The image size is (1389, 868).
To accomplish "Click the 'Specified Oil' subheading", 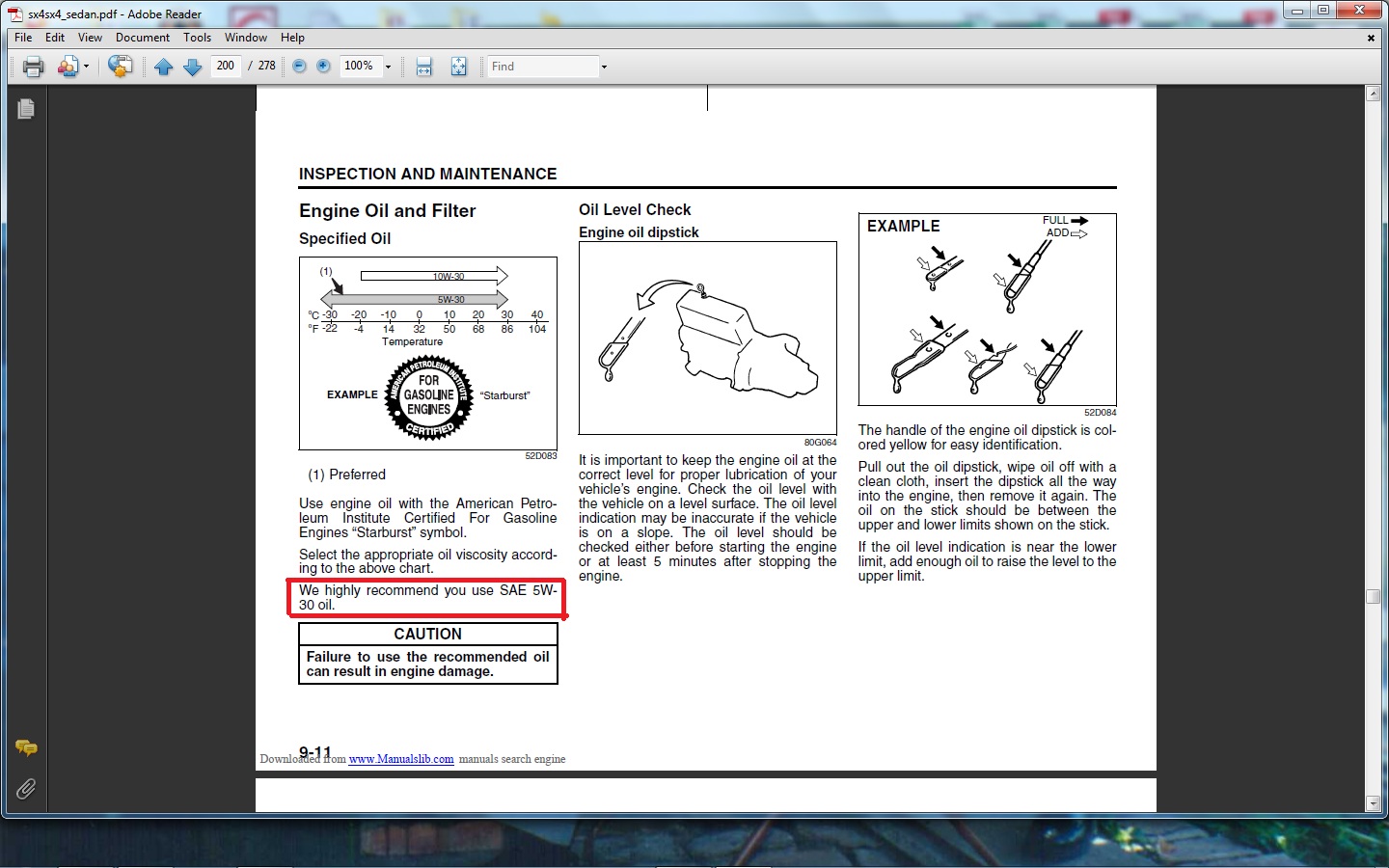I will (x=344, y=238).
